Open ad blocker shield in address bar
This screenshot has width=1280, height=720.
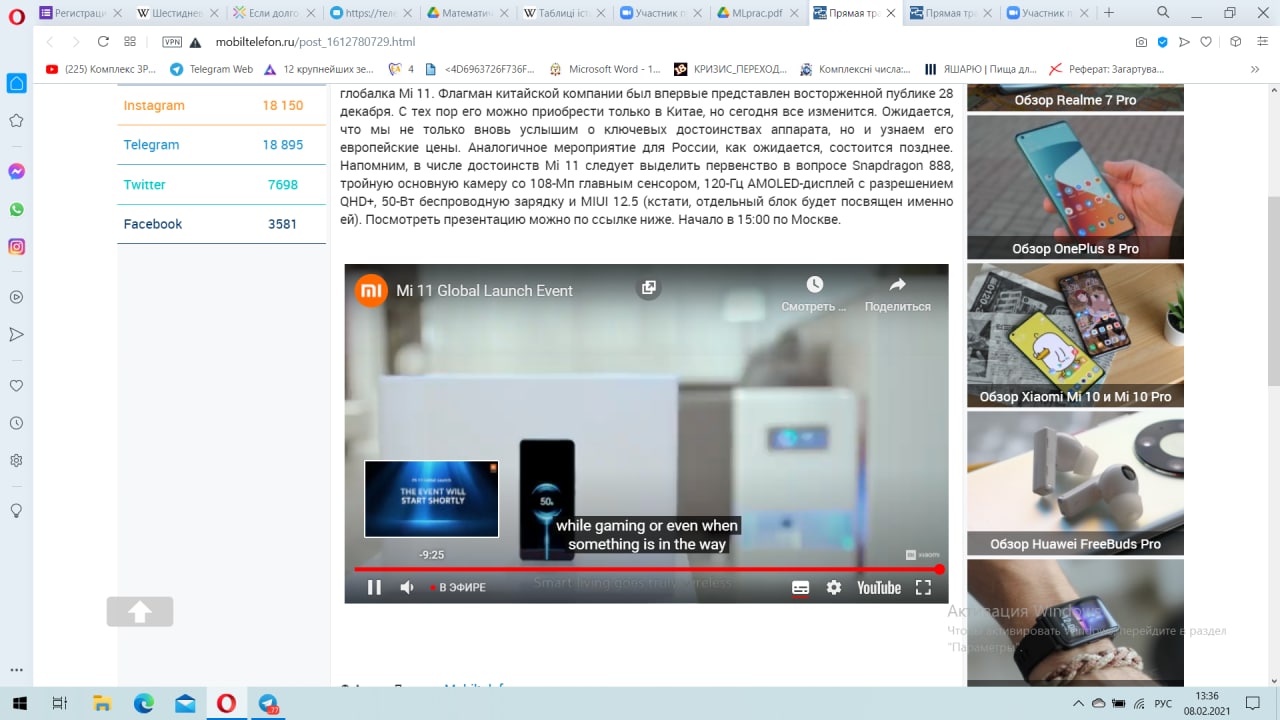pyautogui.click(x=1162, y=42)
